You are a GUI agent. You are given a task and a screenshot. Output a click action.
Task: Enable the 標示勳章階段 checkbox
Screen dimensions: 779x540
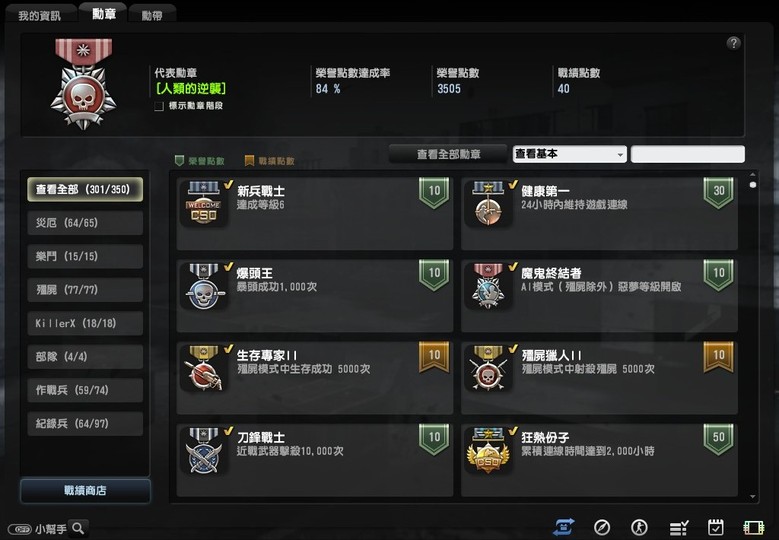point(159,106)
